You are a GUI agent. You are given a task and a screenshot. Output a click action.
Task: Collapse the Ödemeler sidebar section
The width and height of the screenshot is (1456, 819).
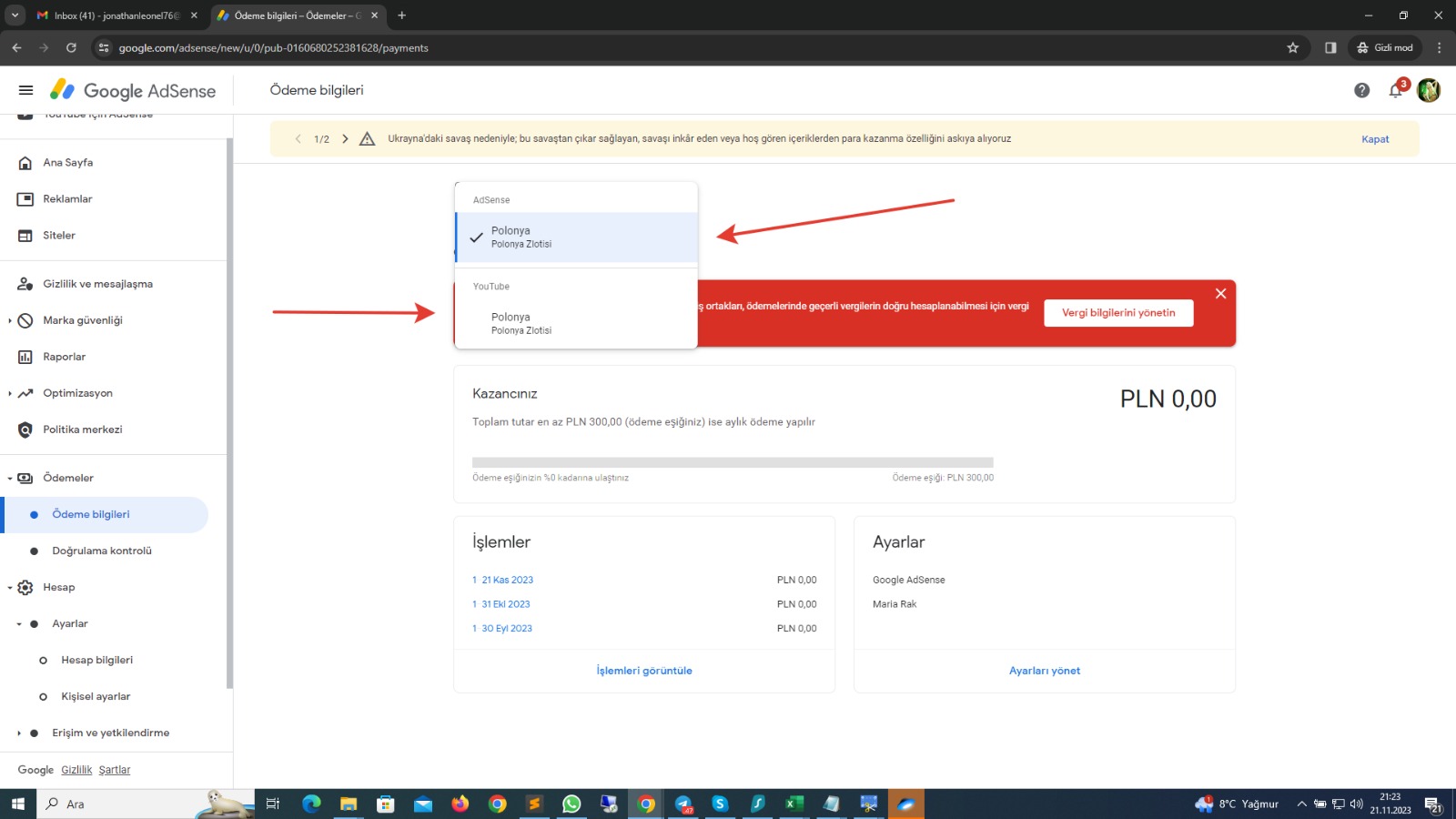[x=10, y=478]
